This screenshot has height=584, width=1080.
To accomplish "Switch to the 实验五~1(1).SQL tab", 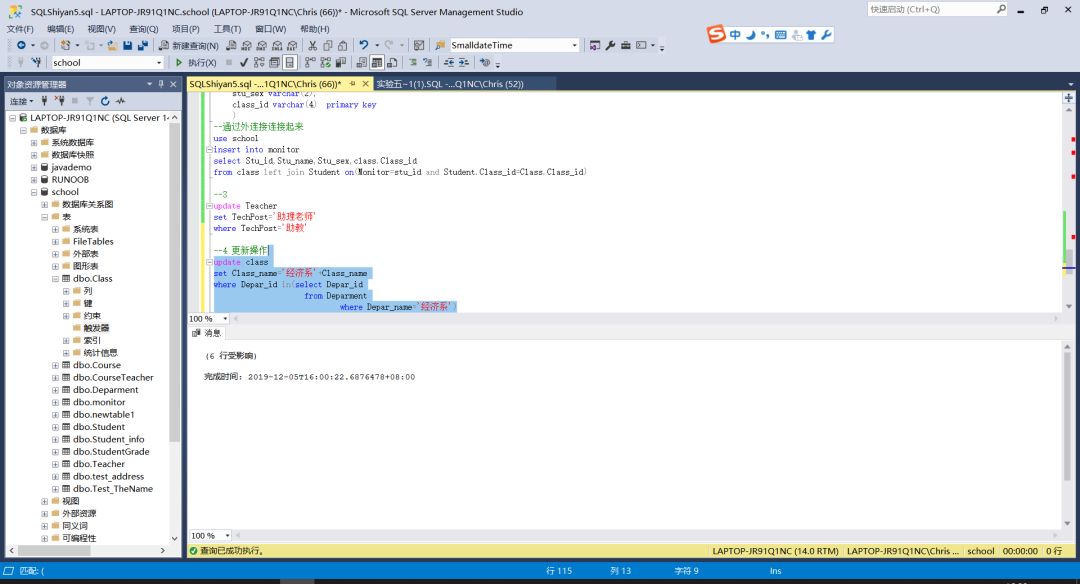I will pyautogui.click(x=449, y=84).
